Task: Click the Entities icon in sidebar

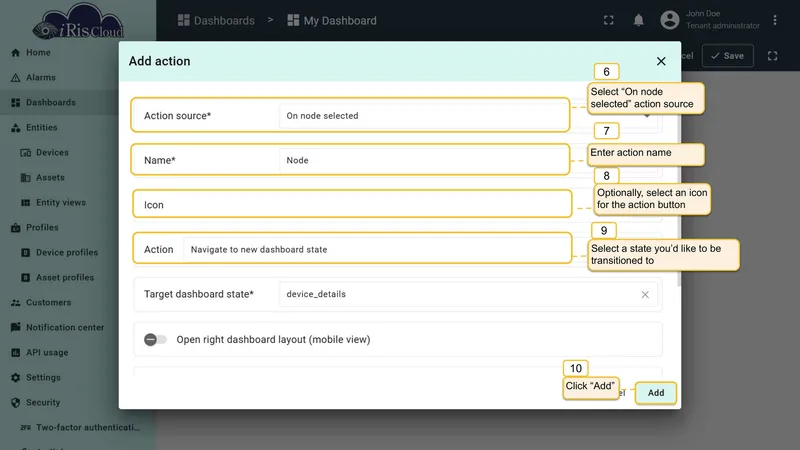Action: [15, 128]
